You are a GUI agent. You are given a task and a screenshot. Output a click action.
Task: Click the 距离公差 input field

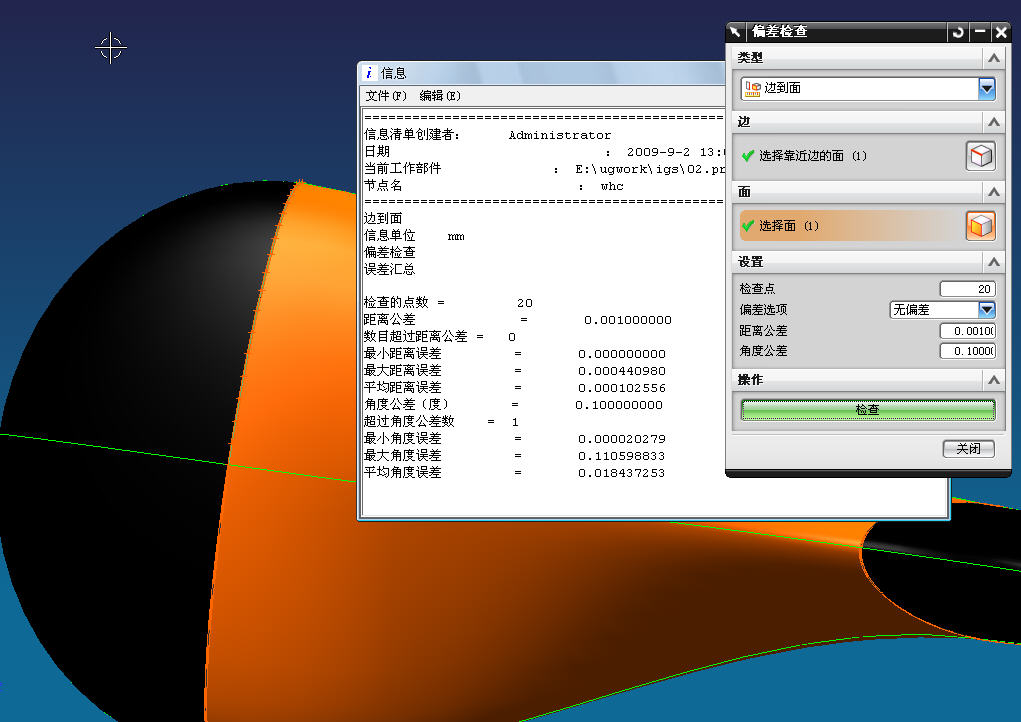click(967, 331)
